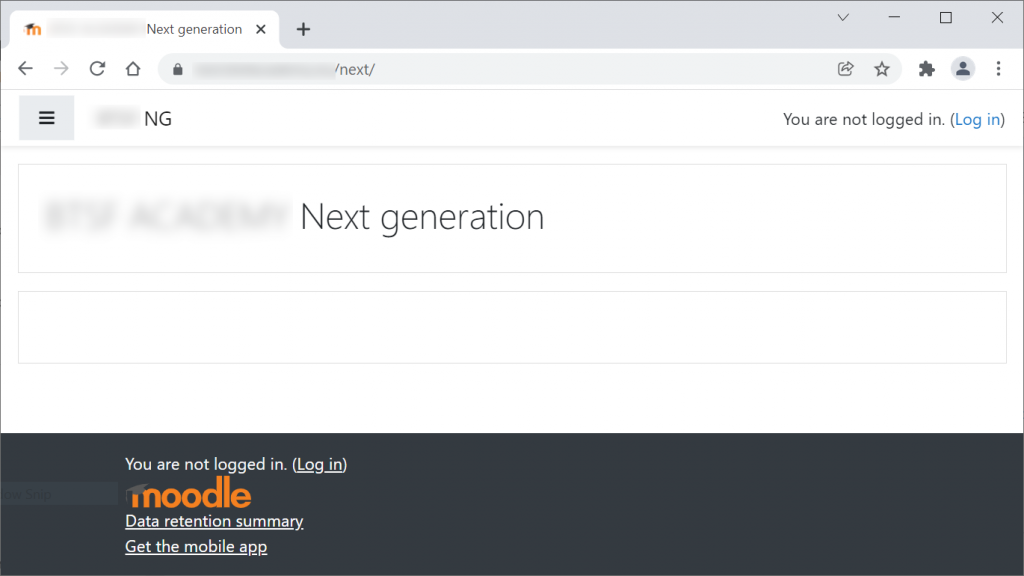Click the Log in link in the footer
The image size is (1024, 576).
pos(318,464)
